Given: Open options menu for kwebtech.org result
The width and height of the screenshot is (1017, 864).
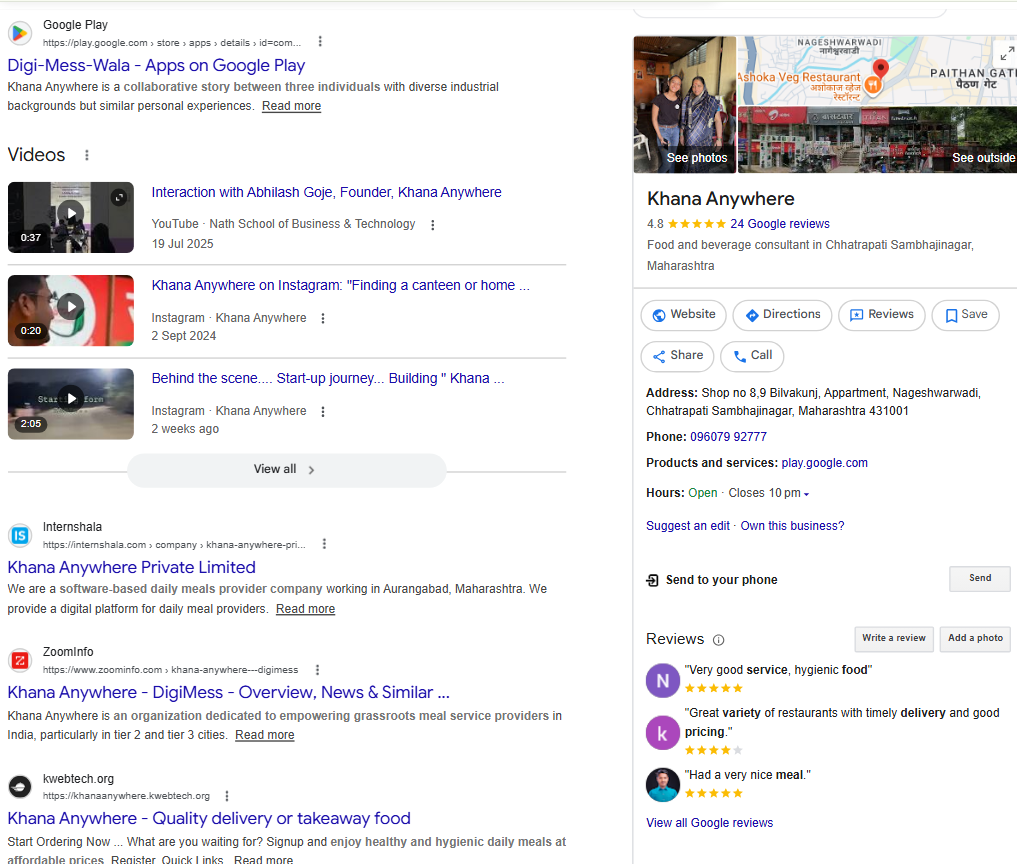Looking at the screenshot, I should [226, 795].
